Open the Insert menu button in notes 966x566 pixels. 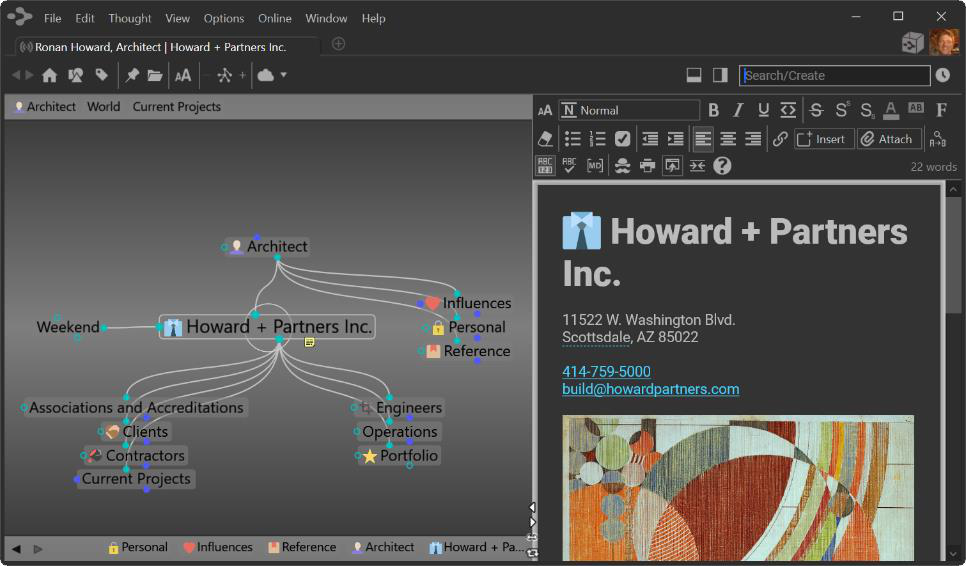(823, 139)
